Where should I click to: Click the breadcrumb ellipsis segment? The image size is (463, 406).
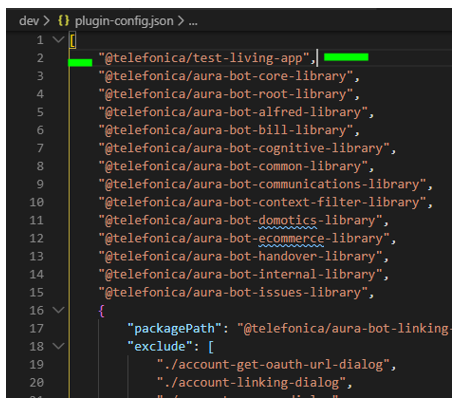point(193,22)
